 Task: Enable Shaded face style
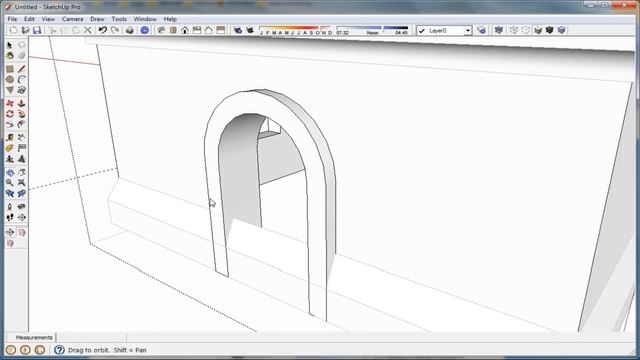click(x=538, y=30)
